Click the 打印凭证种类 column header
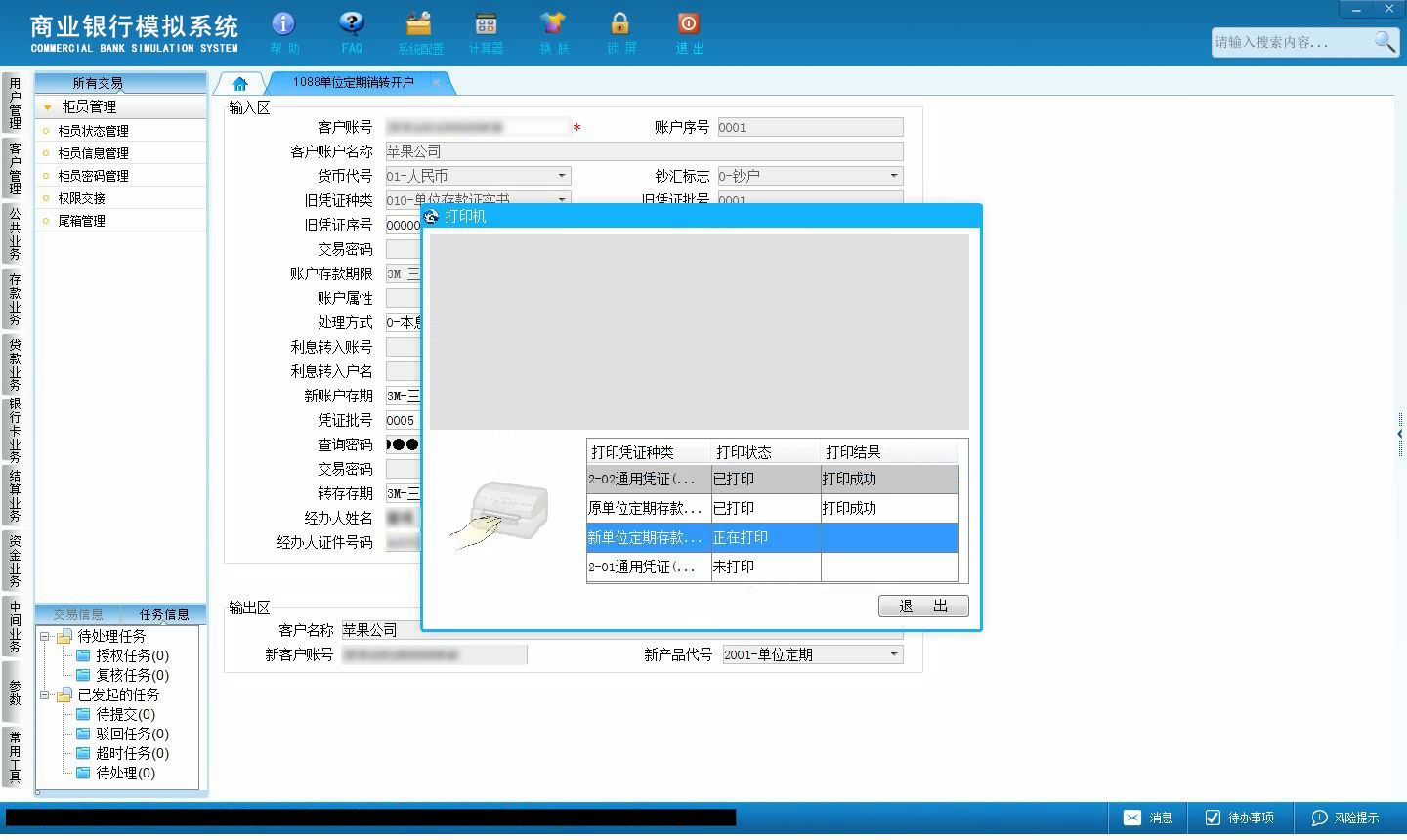The width and height of the screenshot is (1407, 840). click(649, 452)
